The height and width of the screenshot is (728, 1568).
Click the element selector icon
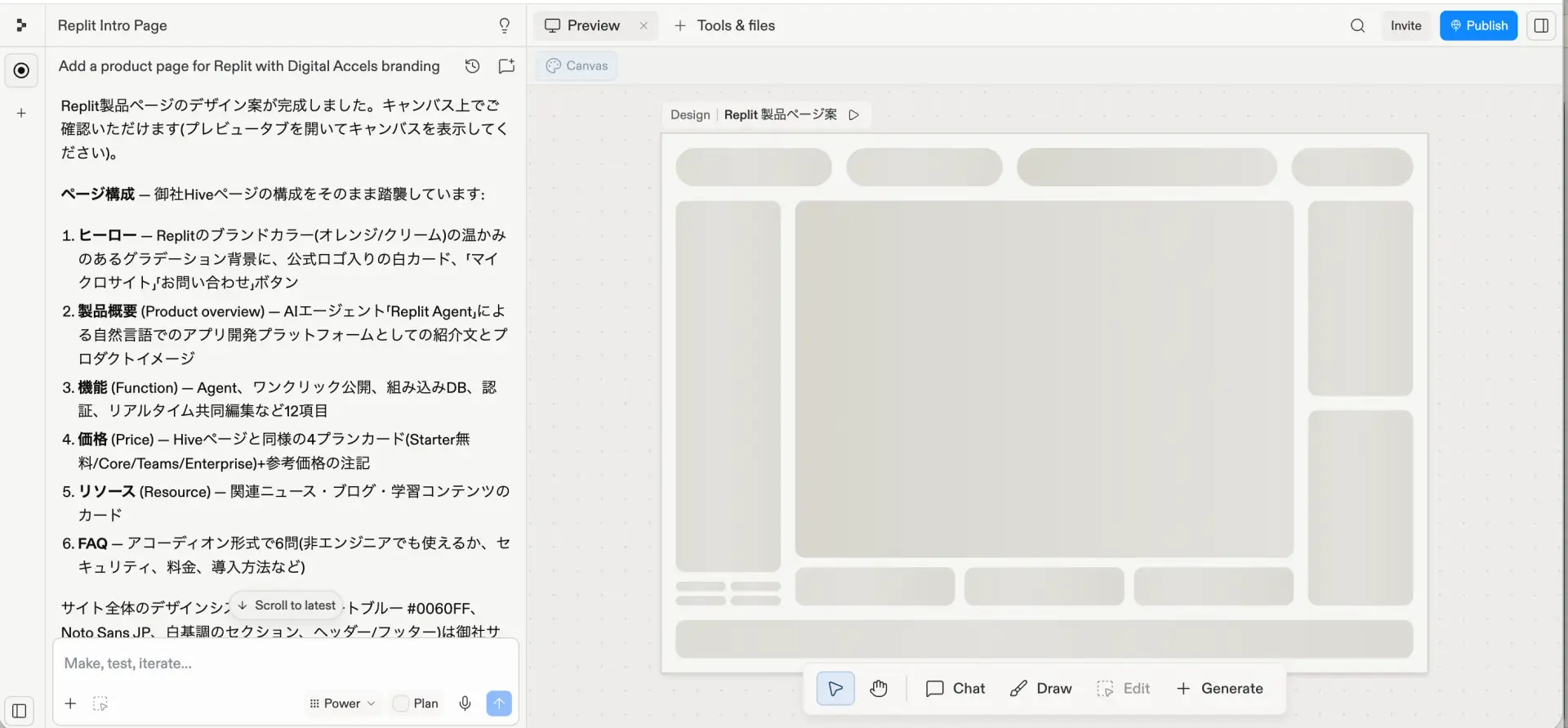[100, 703]
